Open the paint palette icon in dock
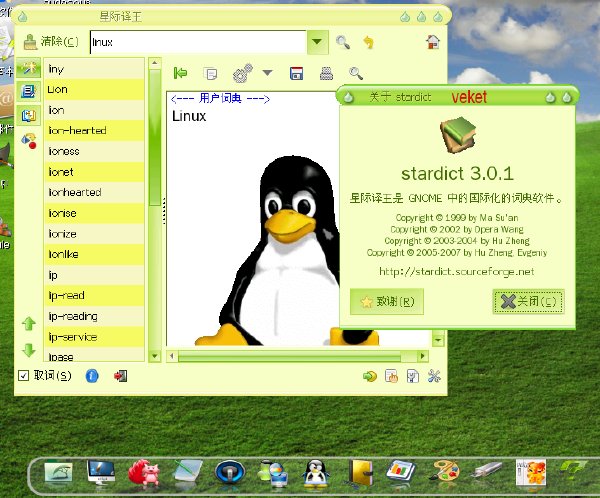This screenshot has height=498, width=600. pyautogui.click(x=444, y=472)
